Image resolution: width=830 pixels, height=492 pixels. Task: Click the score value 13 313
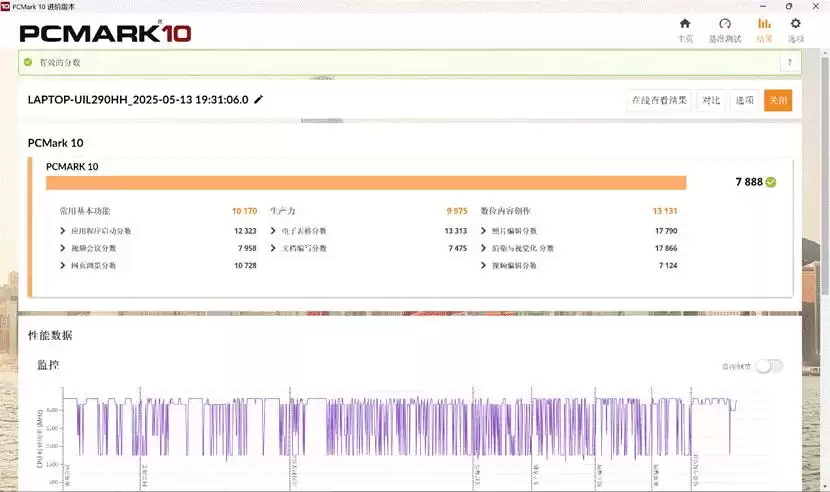pyautogui.click(x=456, y=231)
